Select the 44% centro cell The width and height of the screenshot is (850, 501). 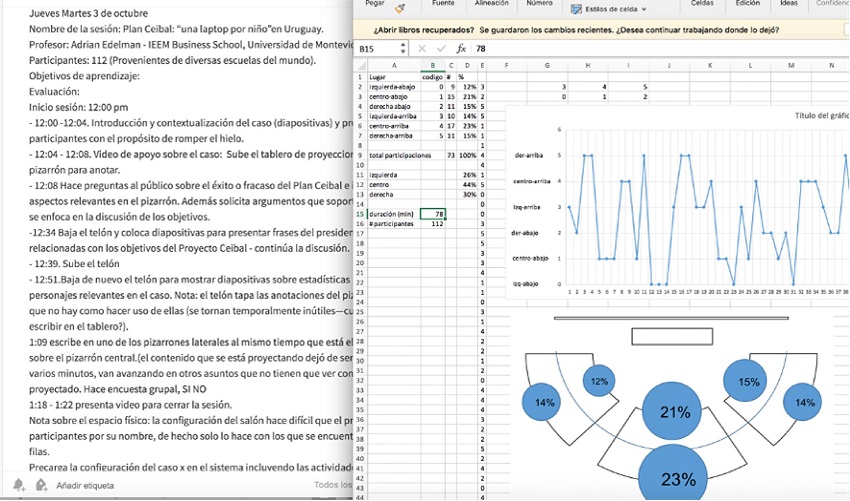click(467, 184)
